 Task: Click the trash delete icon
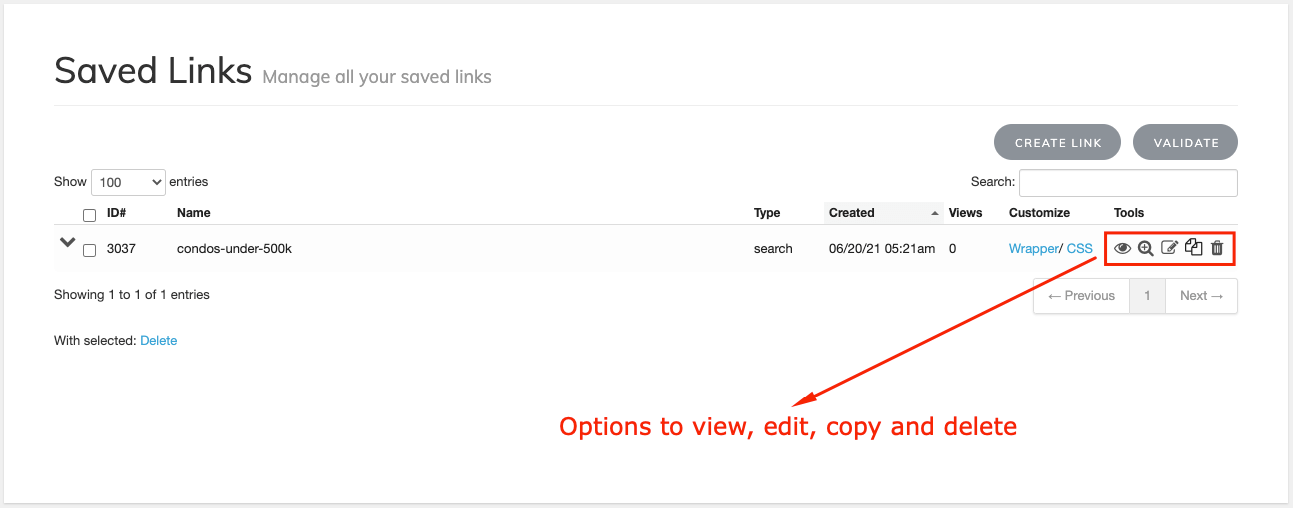1217,248
